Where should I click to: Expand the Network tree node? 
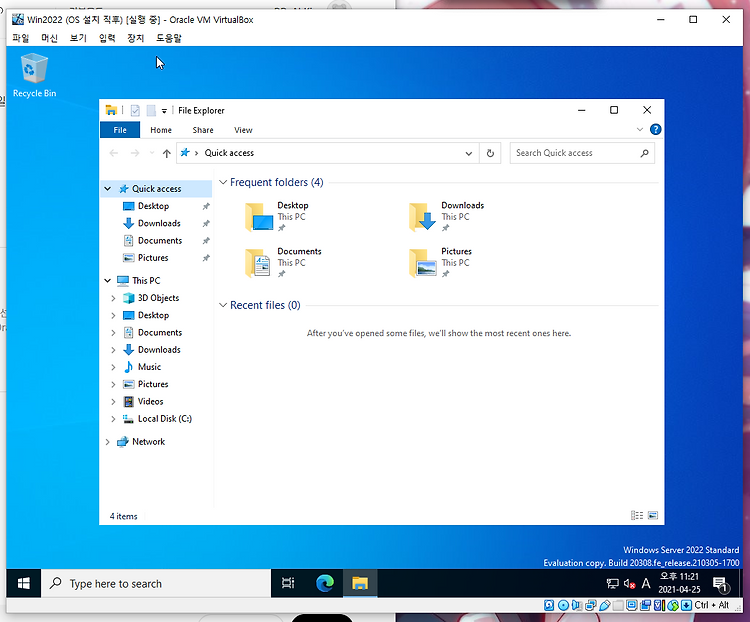coord(108,442)
